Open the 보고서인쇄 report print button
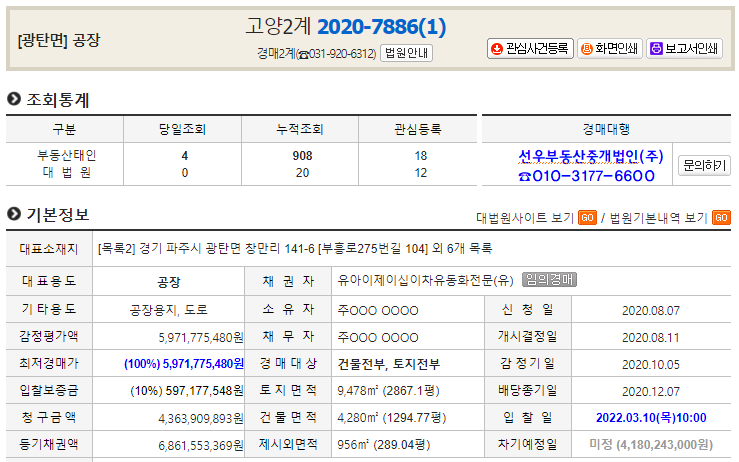Image resolution: width=739 pixels, height=462 pixels. pos(684,49)
